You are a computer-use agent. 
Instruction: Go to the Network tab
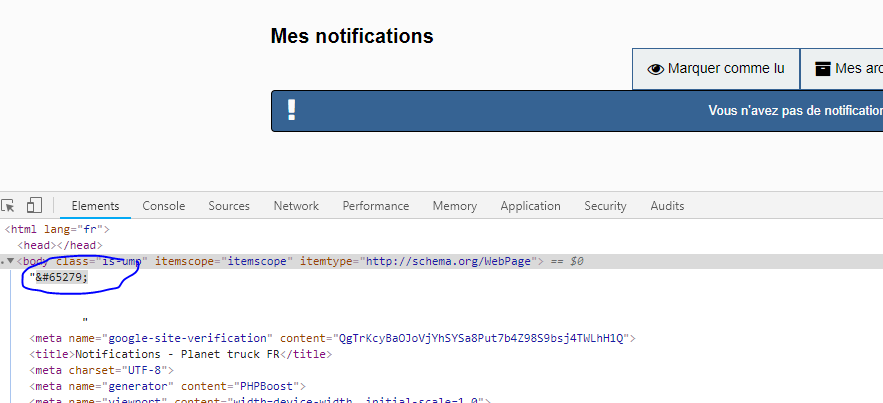coord(296,206)
